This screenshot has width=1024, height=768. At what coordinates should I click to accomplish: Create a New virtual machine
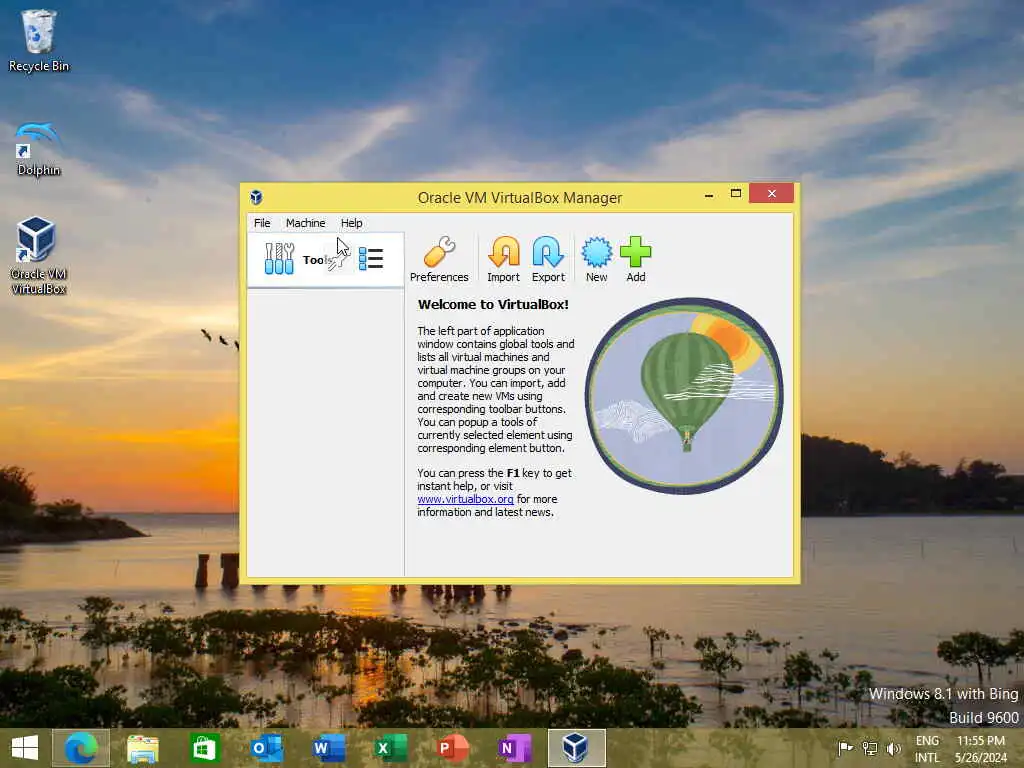pyautogui.click(x=596, y=259)
